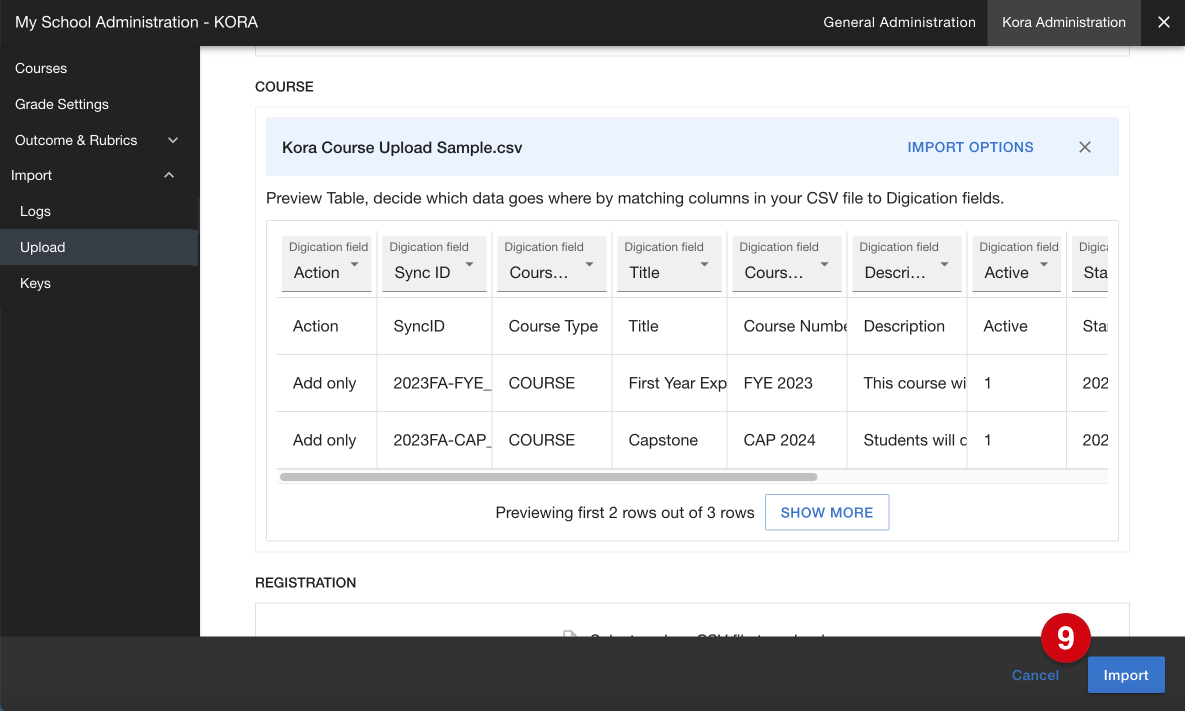Cancel the import
Viewport: 1200px width, 711px height.
pyautogui.click(x=1035, y=675)
